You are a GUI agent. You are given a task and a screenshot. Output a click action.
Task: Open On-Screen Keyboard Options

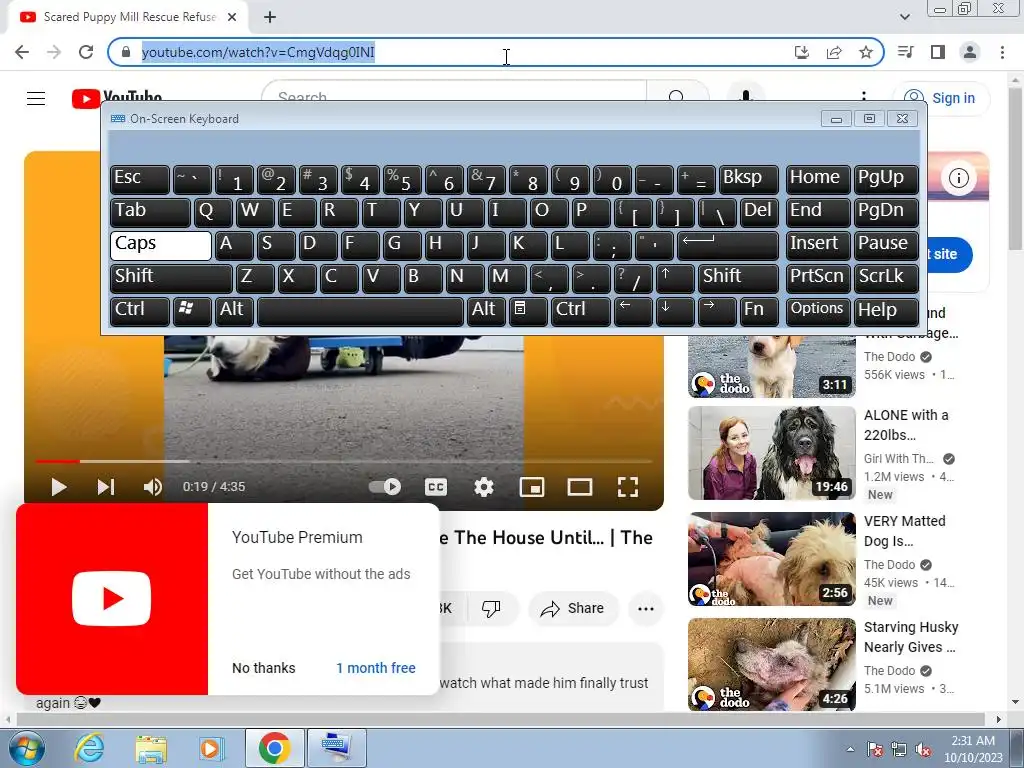[818, 312]
